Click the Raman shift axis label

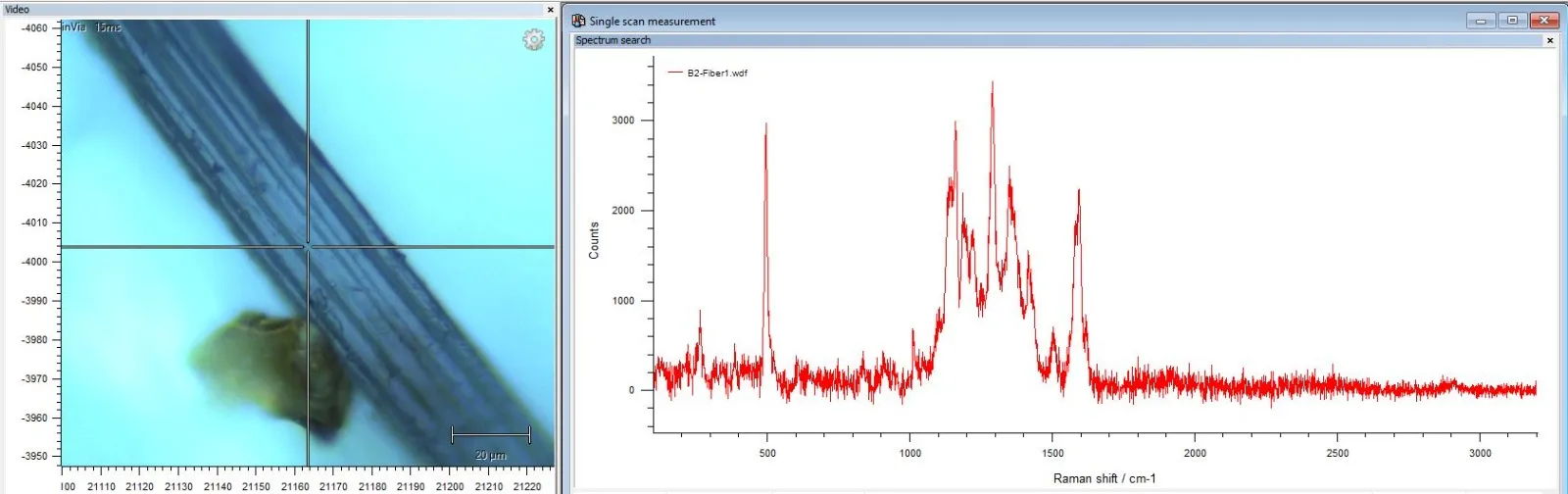click(x=1104, y=478)
